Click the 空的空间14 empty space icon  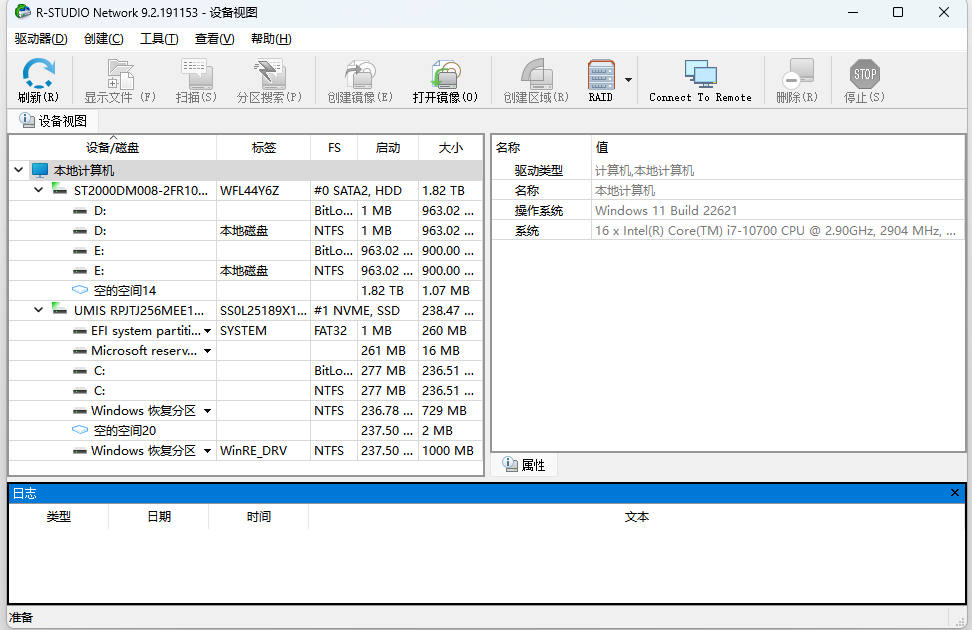(x=80, y=290)
